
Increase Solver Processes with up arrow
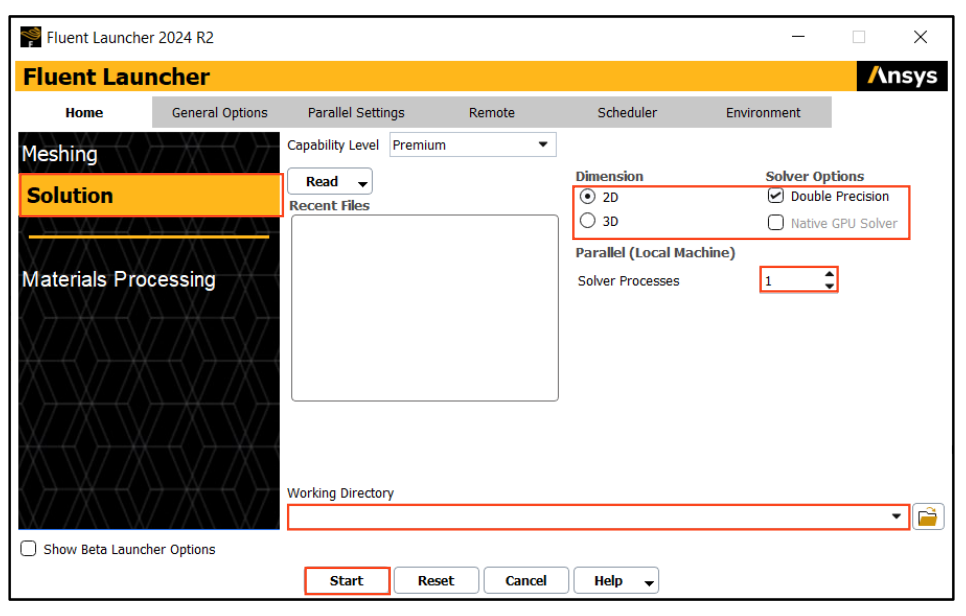click(x=829, y=274)
